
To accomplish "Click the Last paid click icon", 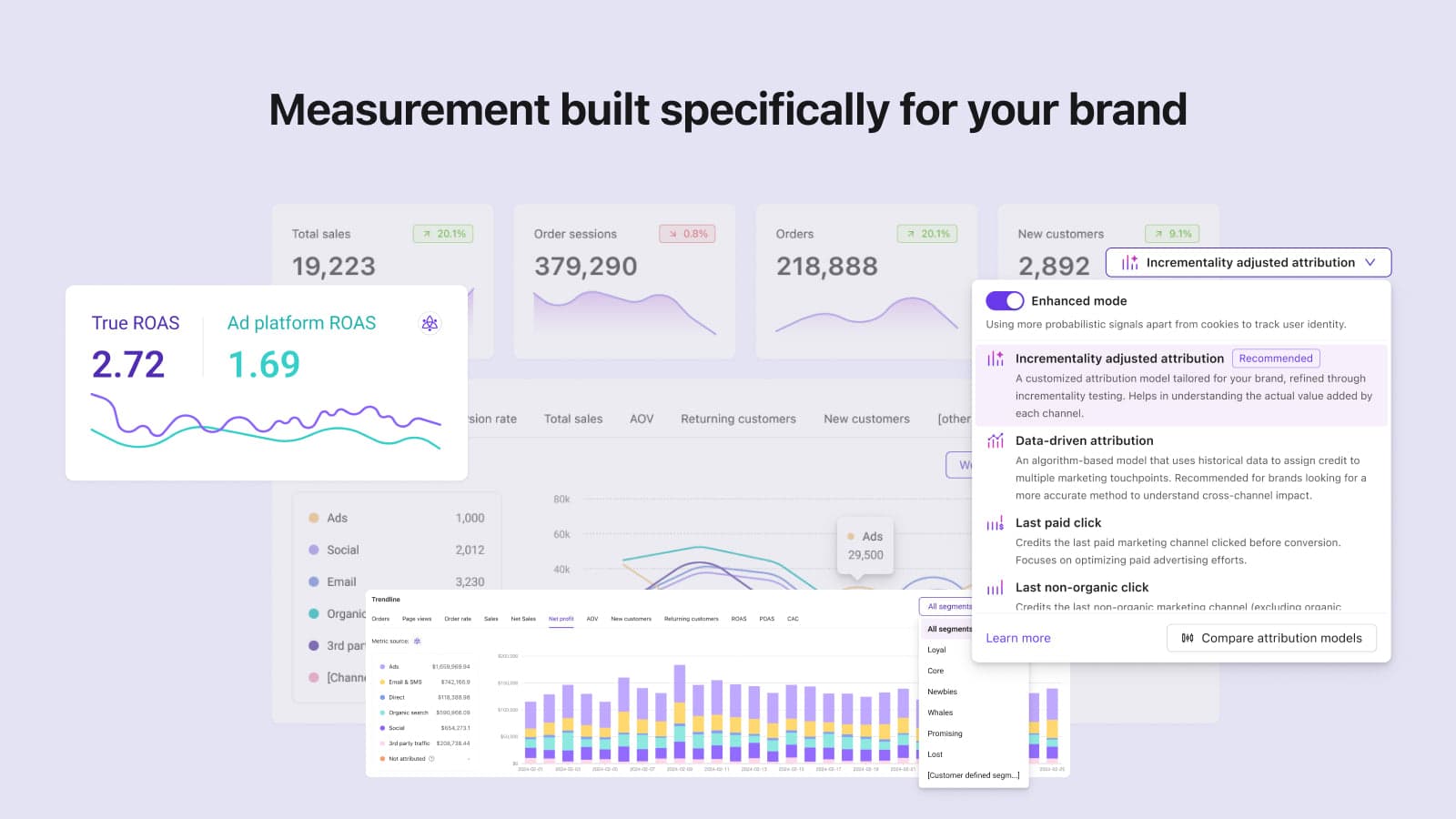I will coord(996,523).
